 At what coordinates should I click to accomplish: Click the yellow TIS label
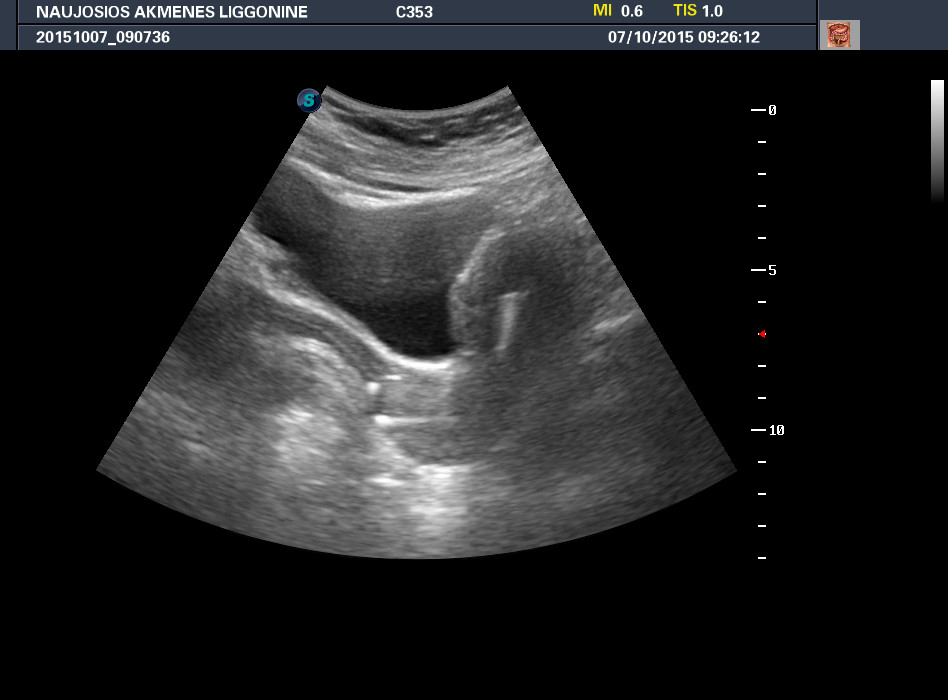click(x=684, y=11)
